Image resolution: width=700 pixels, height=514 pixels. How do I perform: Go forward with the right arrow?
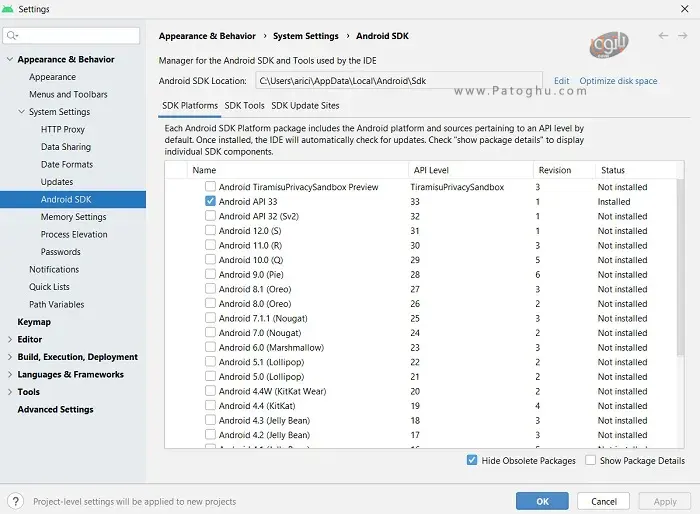(683, 36)
